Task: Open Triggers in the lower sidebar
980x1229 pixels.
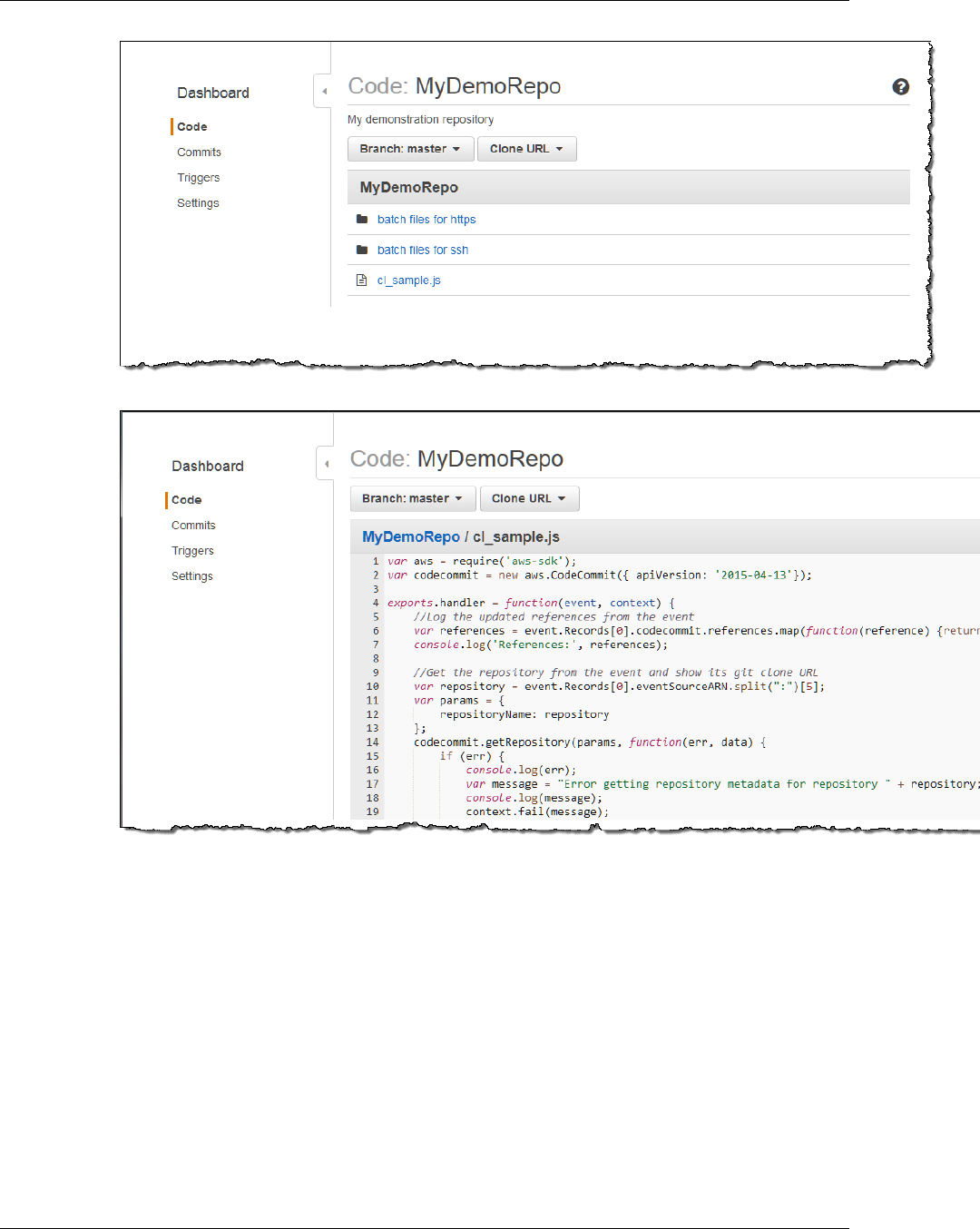Action: coord(193,551)
